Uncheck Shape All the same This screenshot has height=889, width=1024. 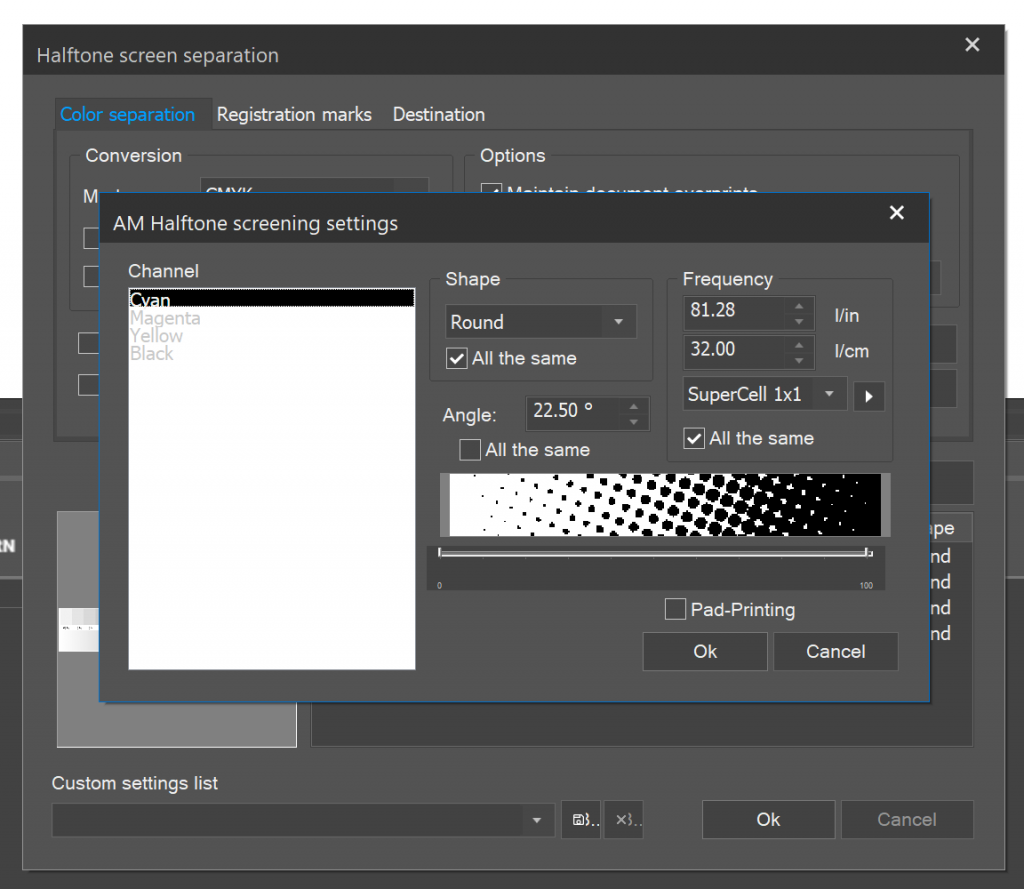pos(457,358)
